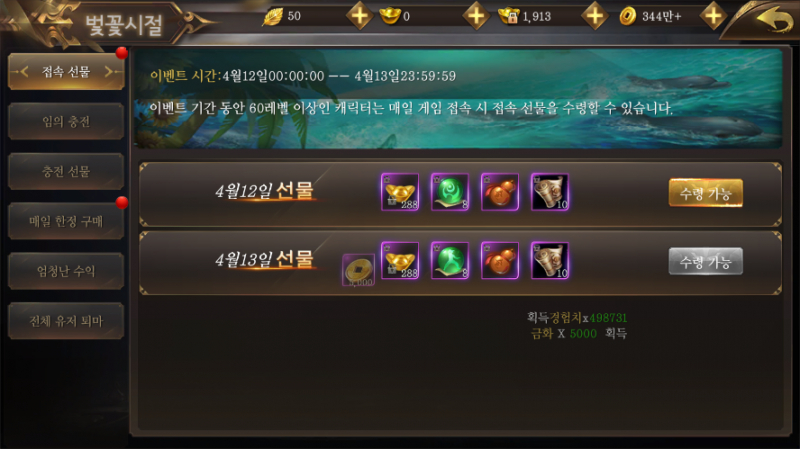The width and height of the screenshot is (800, 449).
Task: Open the 임의 충전 tab
Action: 66,121
